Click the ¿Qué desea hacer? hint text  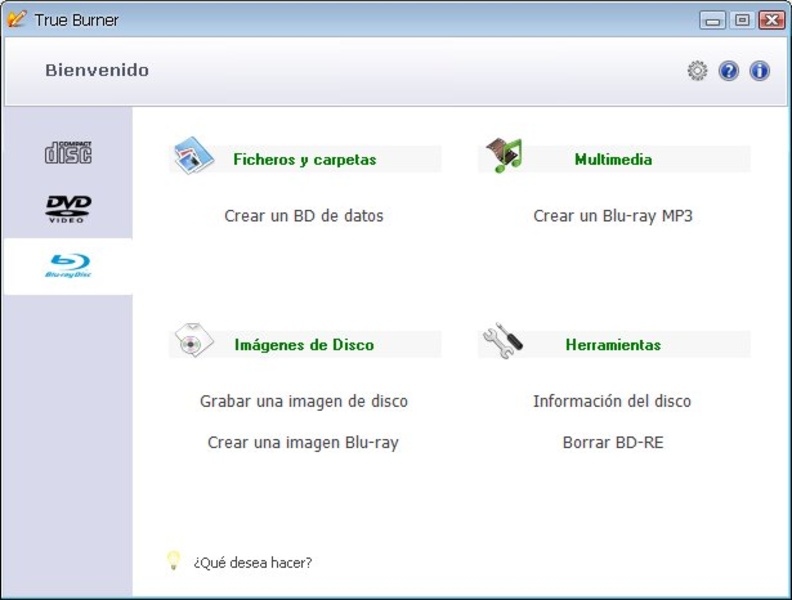pos(253,563)
